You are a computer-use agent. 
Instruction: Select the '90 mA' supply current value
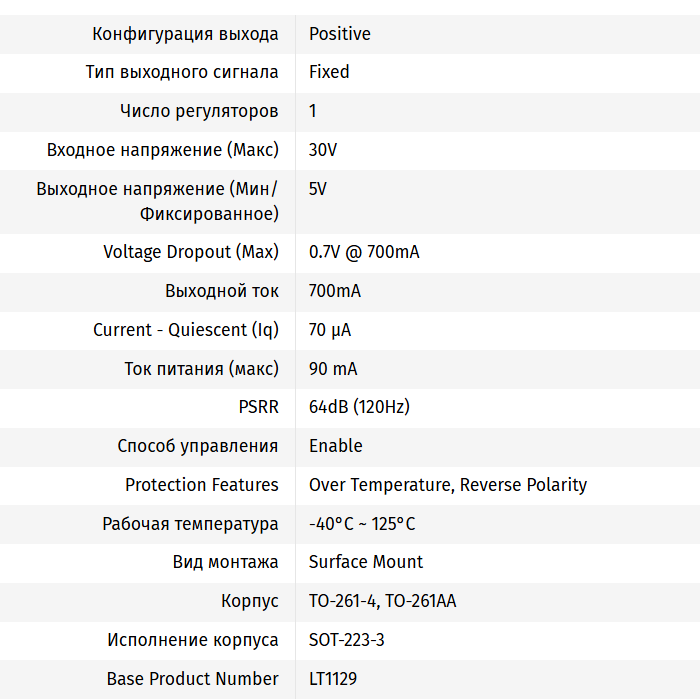point(333,369)
